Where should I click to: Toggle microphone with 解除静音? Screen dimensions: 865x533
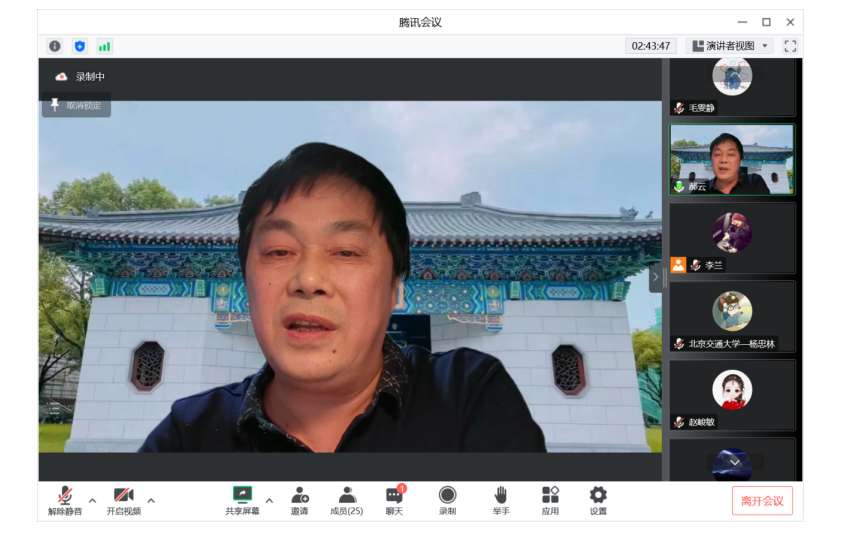pos(65,500)
